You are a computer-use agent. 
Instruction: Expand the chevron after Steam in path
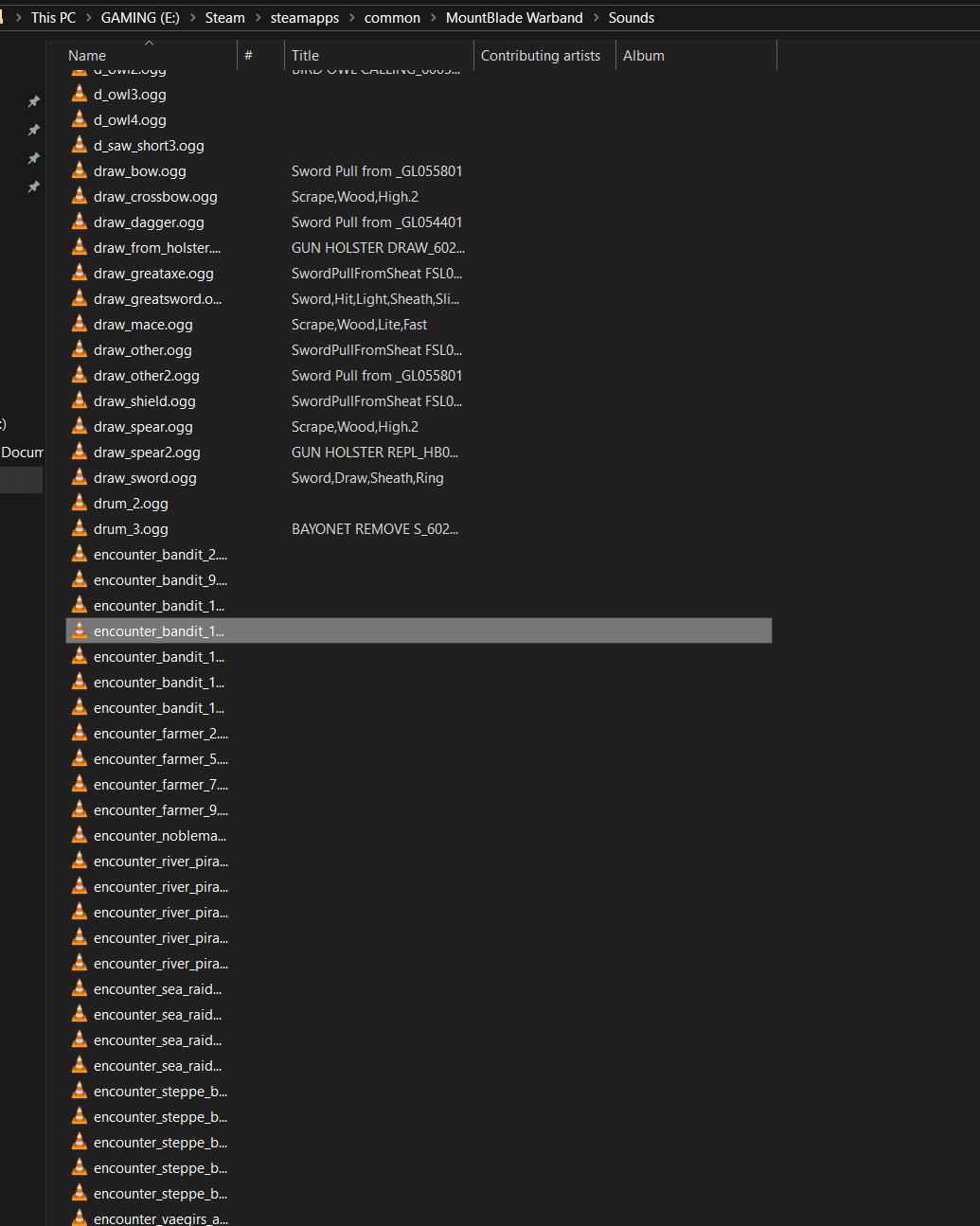tap(258, 18)
